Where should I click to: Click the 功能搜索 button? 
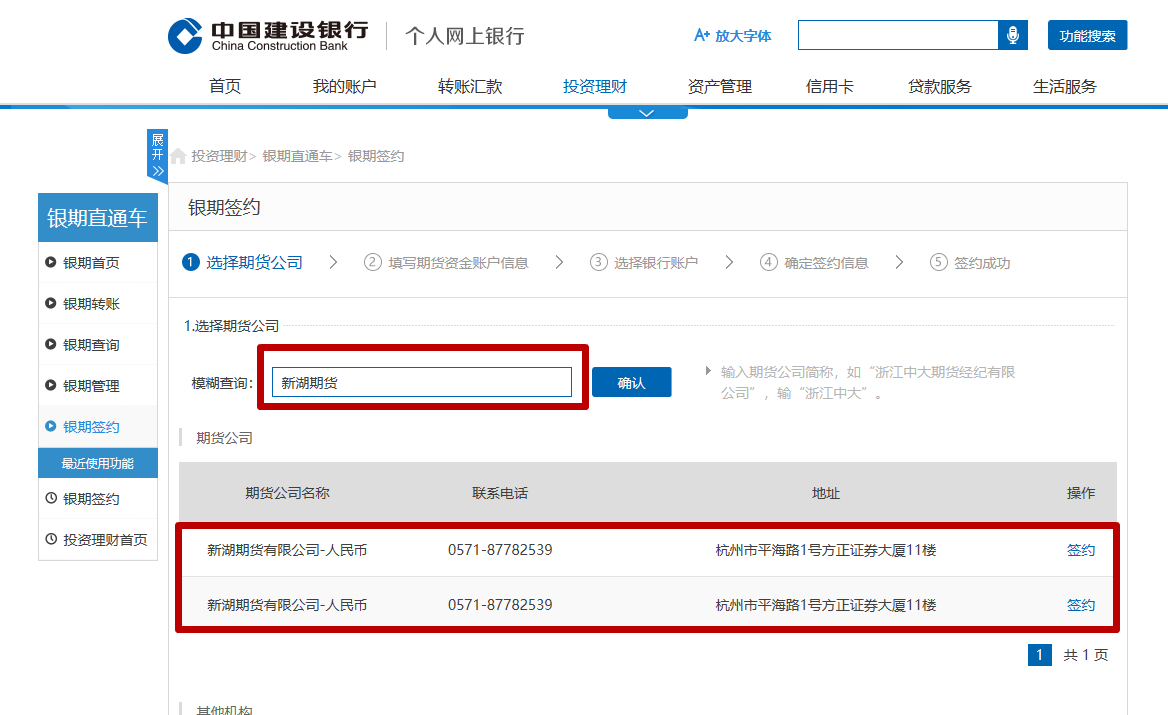click(1087, 36)
